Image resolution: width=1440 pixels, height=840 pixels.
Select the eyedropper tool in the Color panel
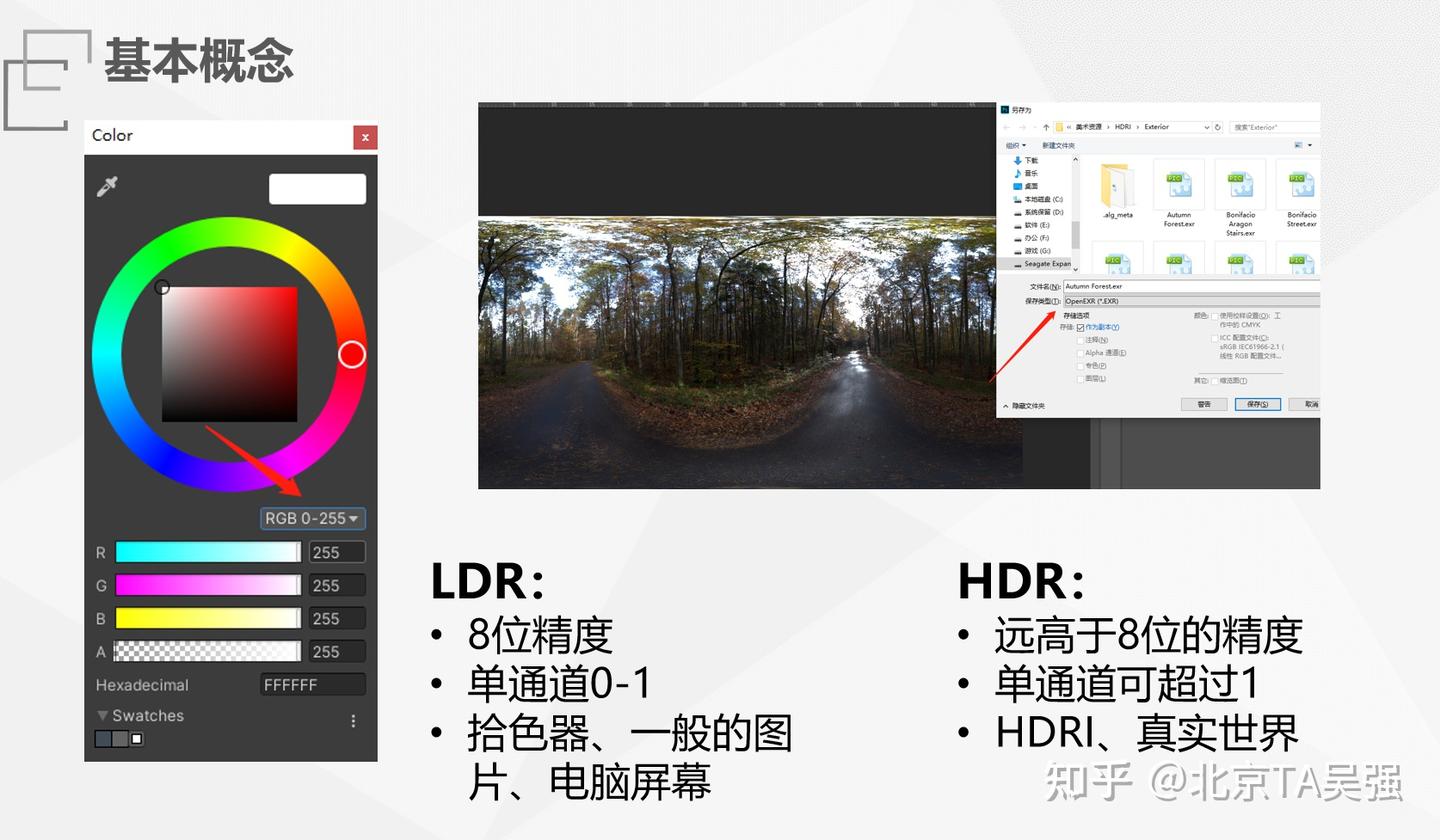[107, 188]
